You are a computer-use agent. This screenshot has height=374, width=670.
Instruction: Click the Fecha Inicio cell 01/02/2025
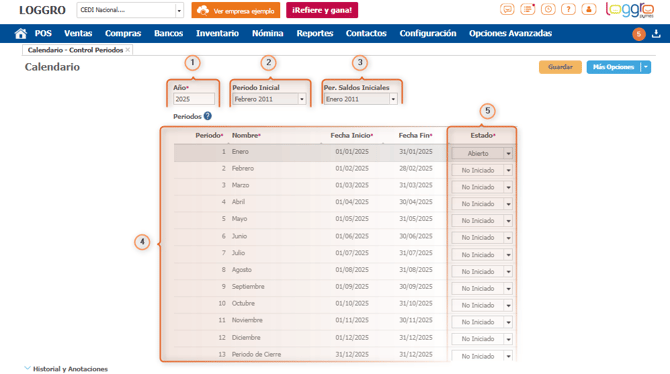[x=352, y=168]
